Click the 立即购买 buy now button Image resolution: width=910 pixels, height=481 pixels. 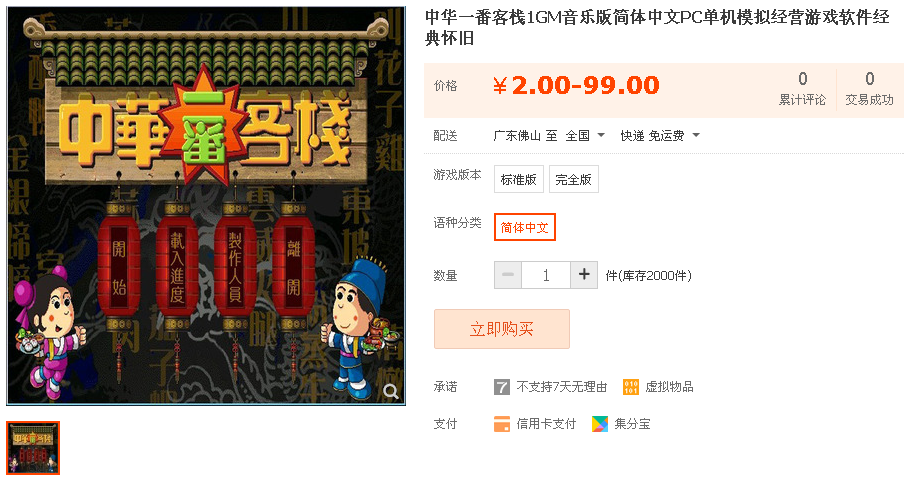[501, 329]
